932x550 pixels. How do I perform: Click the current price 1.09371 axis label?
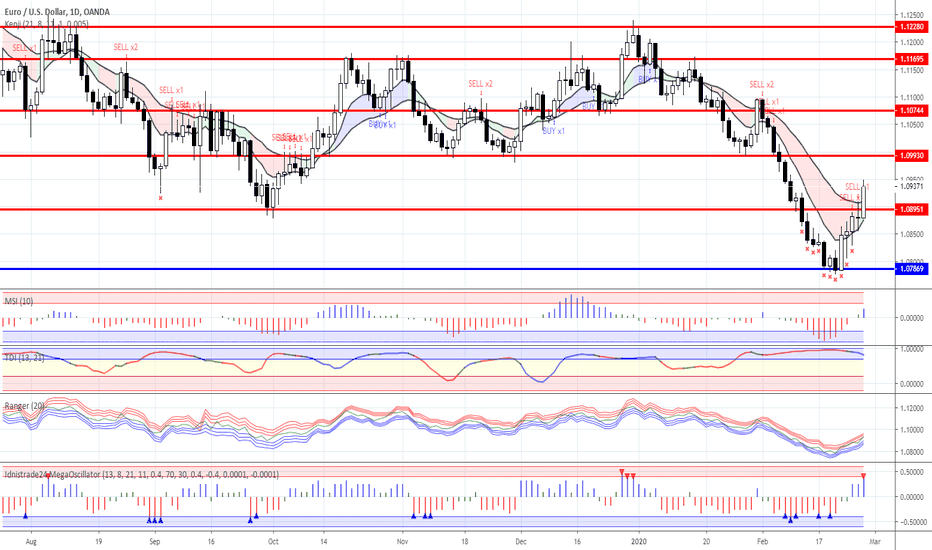pyautogui.click(x=911, y=186)
